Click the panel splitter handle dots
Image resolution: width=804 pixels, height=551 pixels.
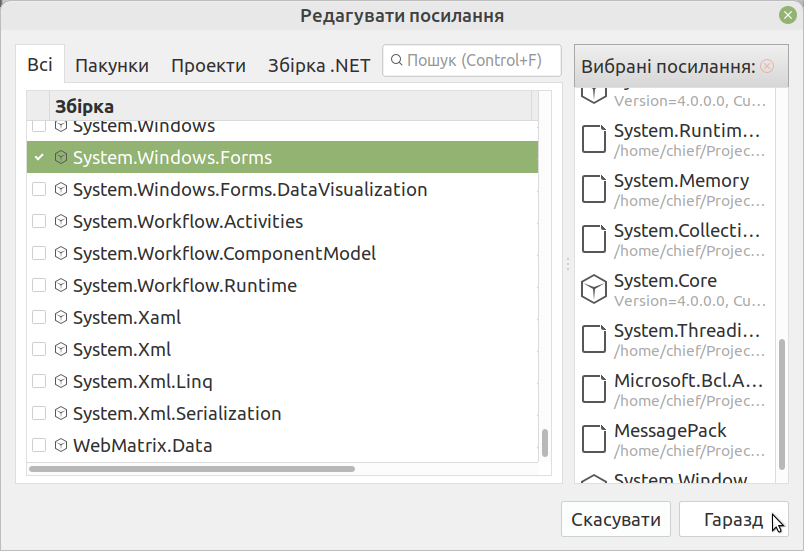(x=568, y=264)
